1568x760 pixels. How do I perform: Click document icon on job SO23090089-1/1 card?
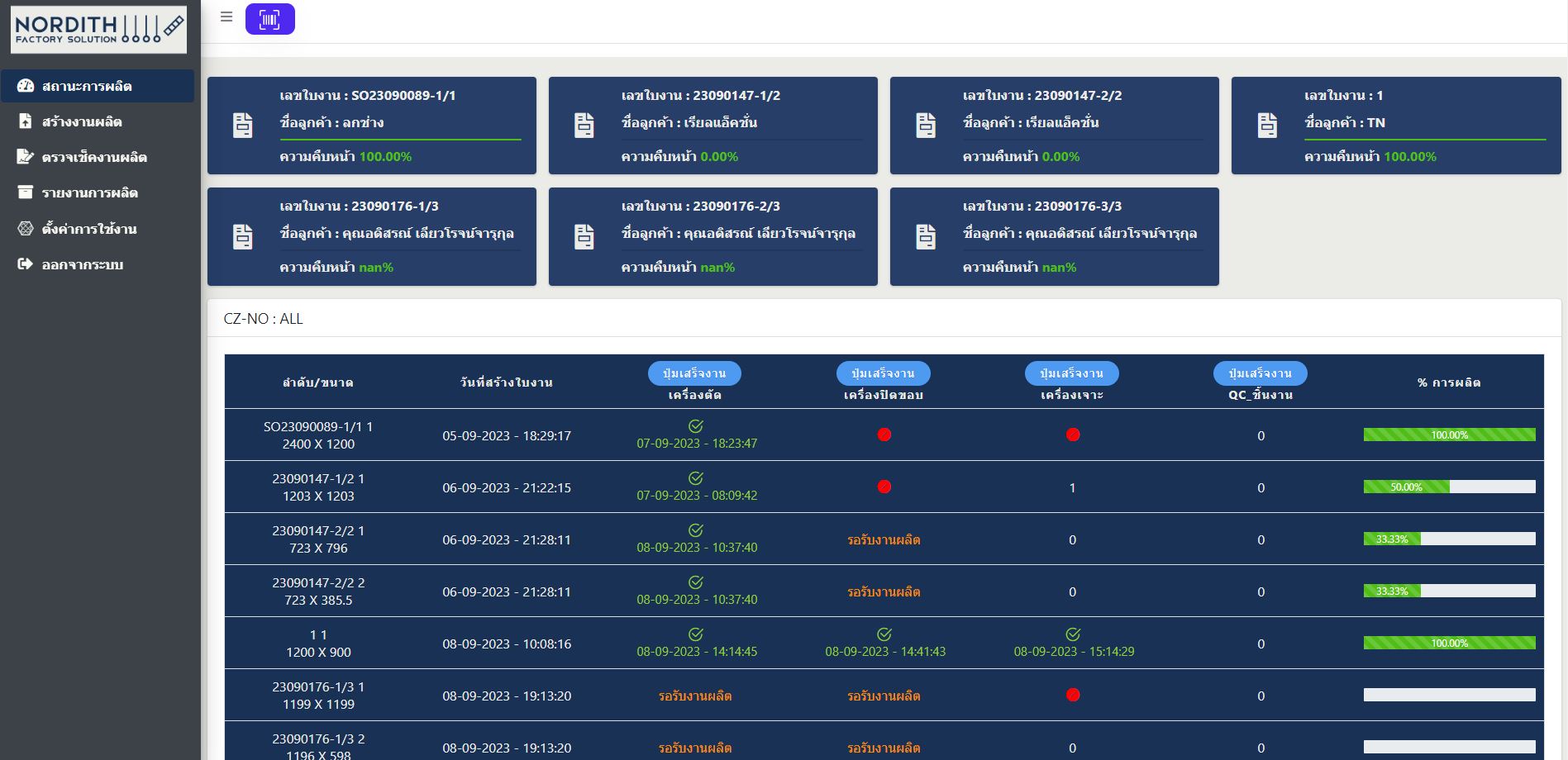click(242, 126)
